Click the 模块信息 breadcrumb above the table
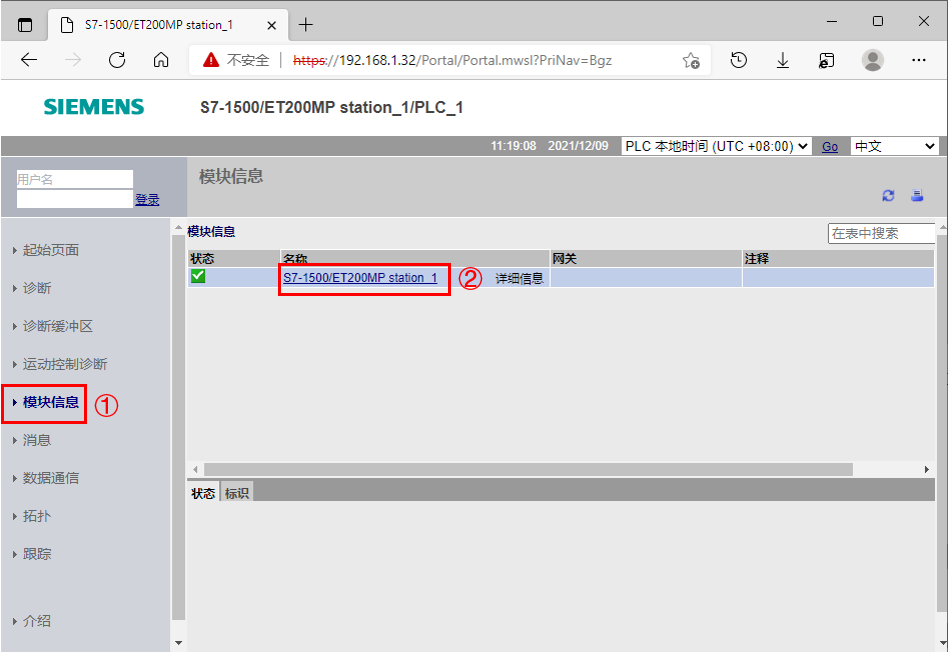The height and width of the screenshot is (652, 948). click(211, 232)
